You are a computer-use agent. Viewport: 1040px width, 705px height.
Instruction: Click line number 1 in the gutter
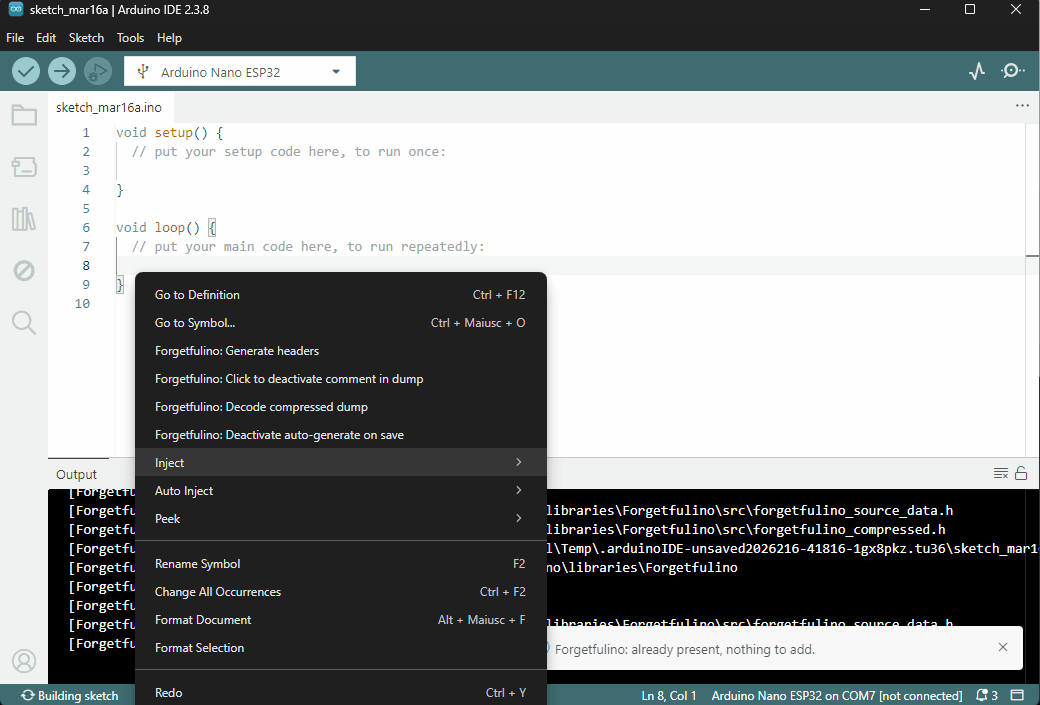(x=86, y=133)
